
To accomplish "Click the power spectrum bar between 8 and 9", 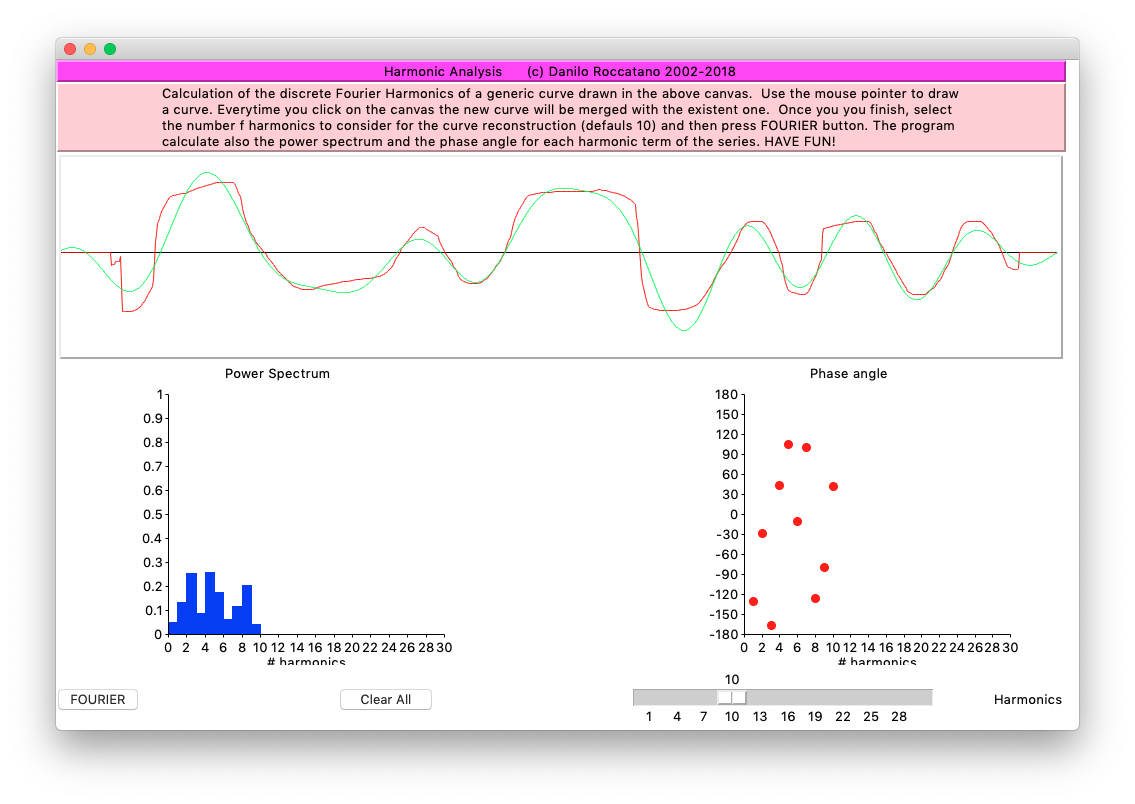I will coord(247,610).
